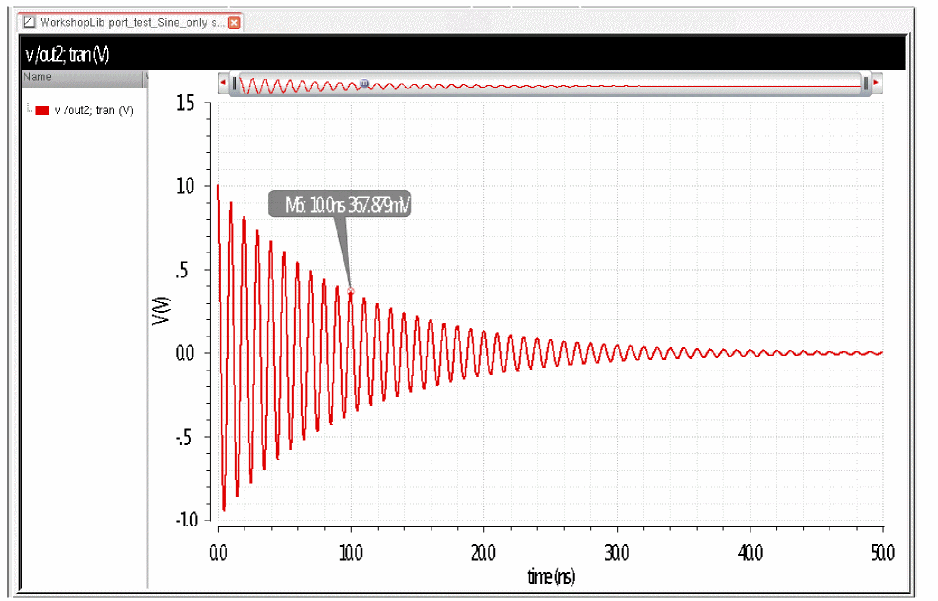Click the M6 marker point on the waveform
Viewport: 938px width, 601px height.
click(x=351, y=291)
